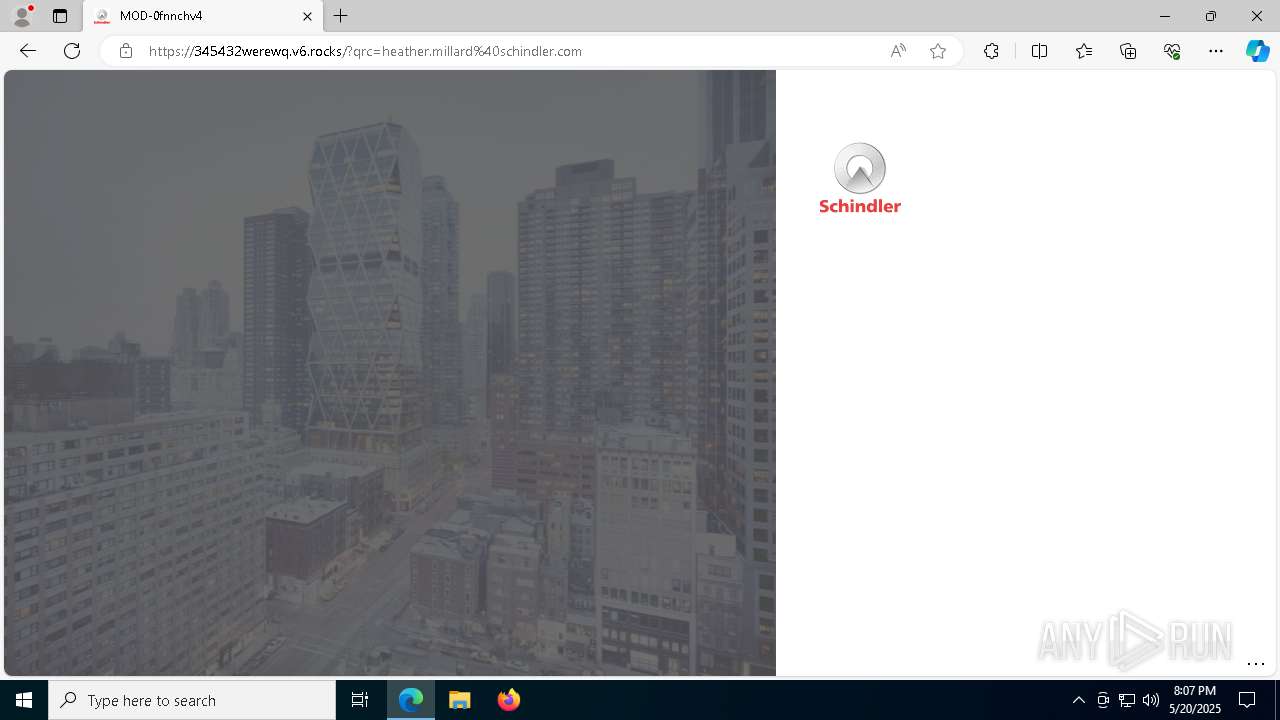Click the taskbar search box

[192, 700]
